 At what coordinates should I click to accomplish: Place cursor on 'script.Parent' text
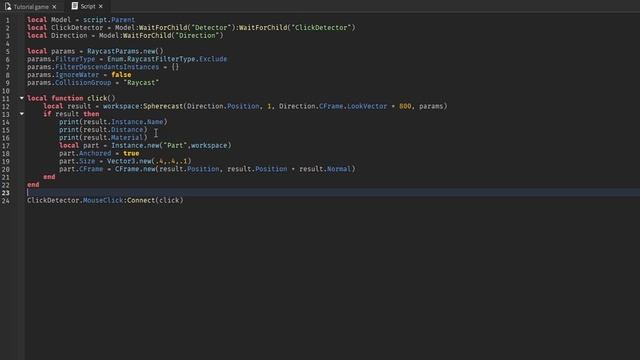(x=109, y=20)
